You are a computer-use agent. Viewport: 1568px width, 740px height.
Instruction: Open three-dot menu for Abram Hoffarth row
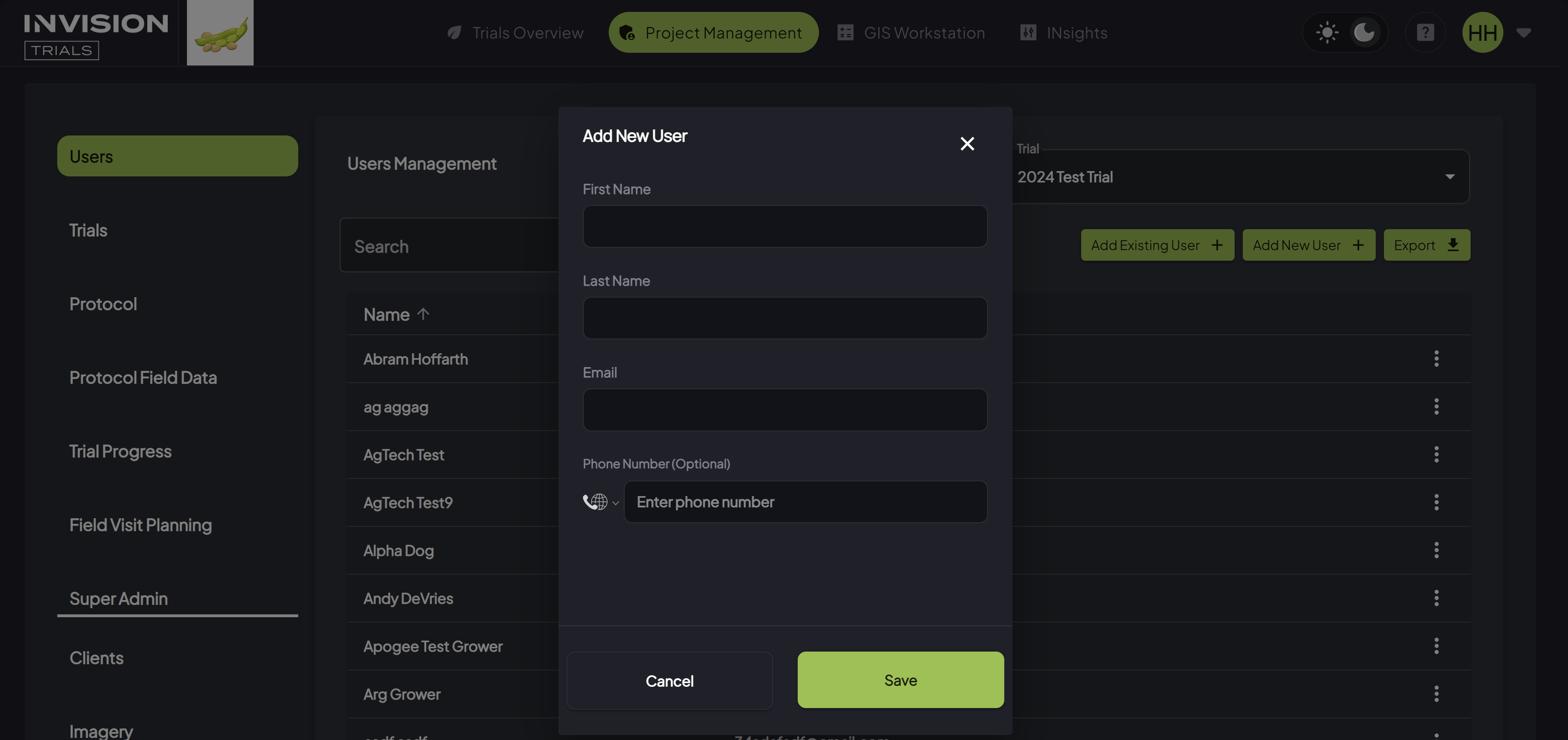click(1436, 359)
